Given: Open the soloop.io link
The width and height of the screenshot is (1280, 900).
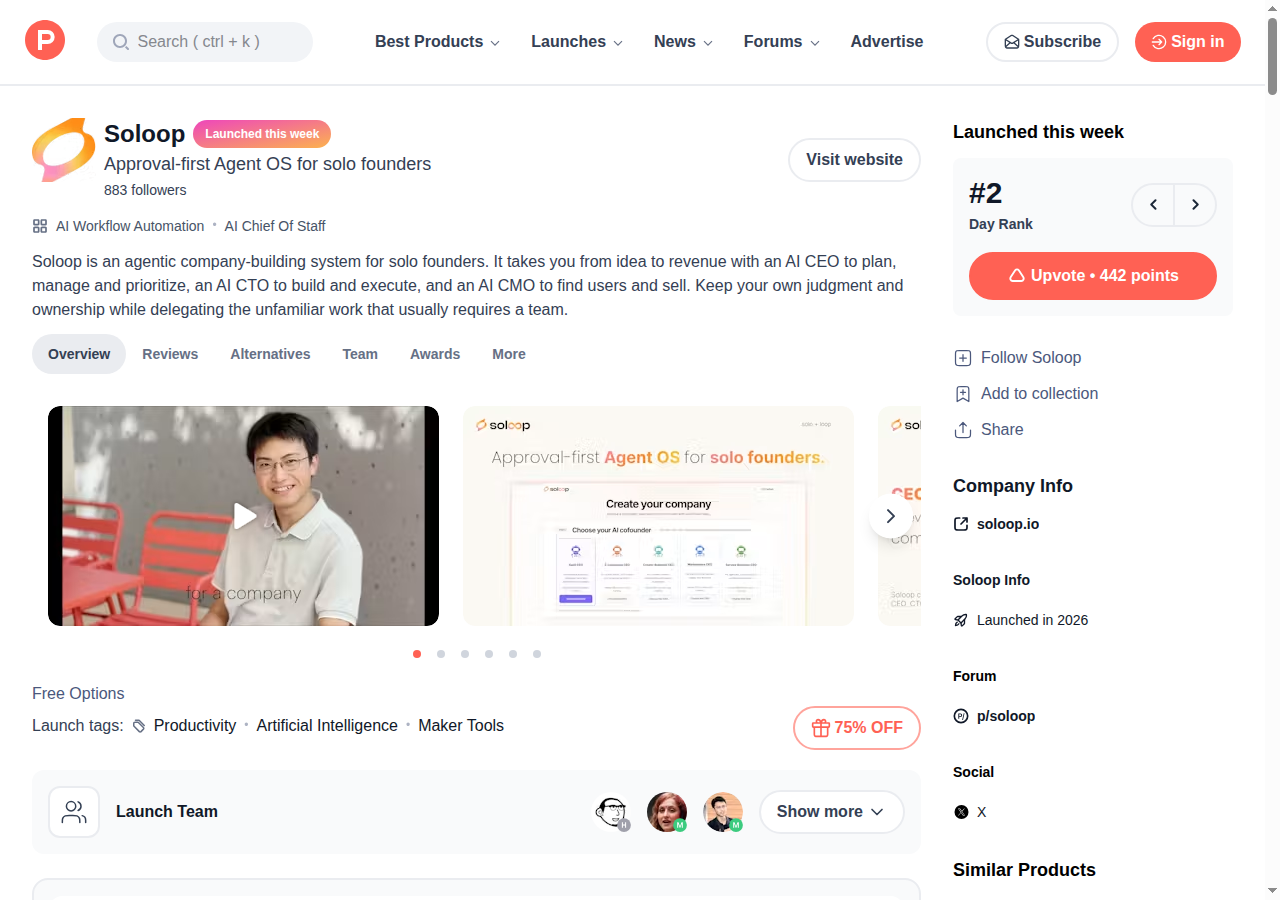Looking at the screenshot, I should pyautogui.click(x=1008, y=524).
